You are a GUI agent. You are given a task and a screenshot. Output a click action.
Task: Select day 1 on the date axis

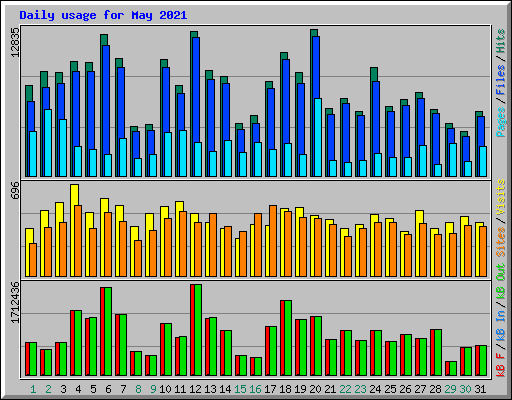pos(33,389)
